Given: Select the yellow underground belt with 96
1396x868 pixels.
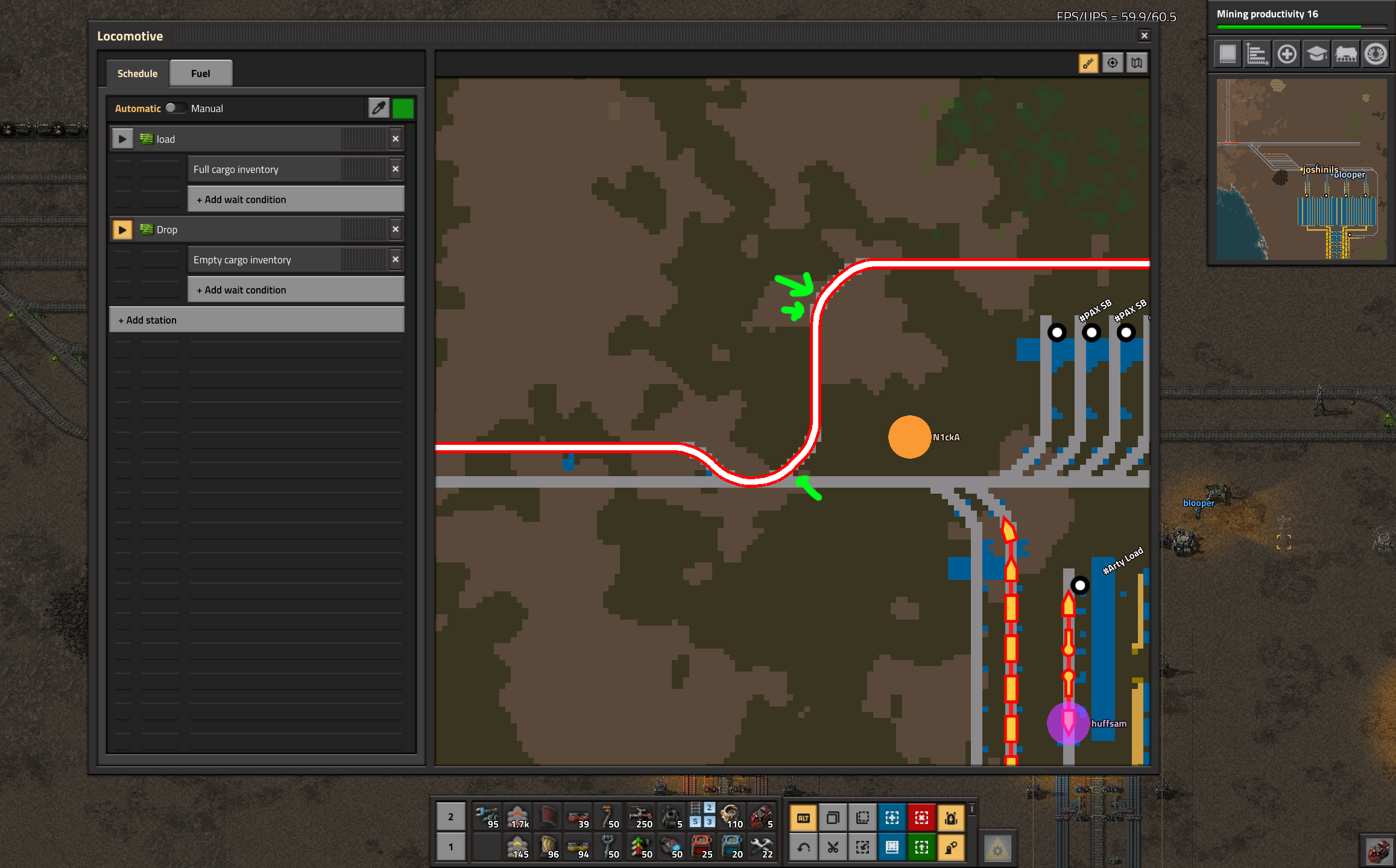Looking at the screenshot, I should point(548,847).
